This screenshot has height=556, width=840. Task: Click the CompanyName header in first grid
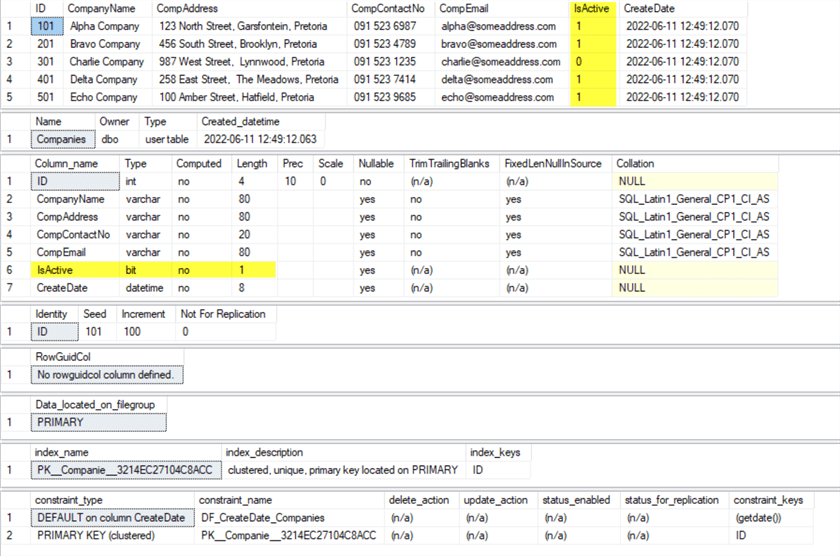(101, 9)
